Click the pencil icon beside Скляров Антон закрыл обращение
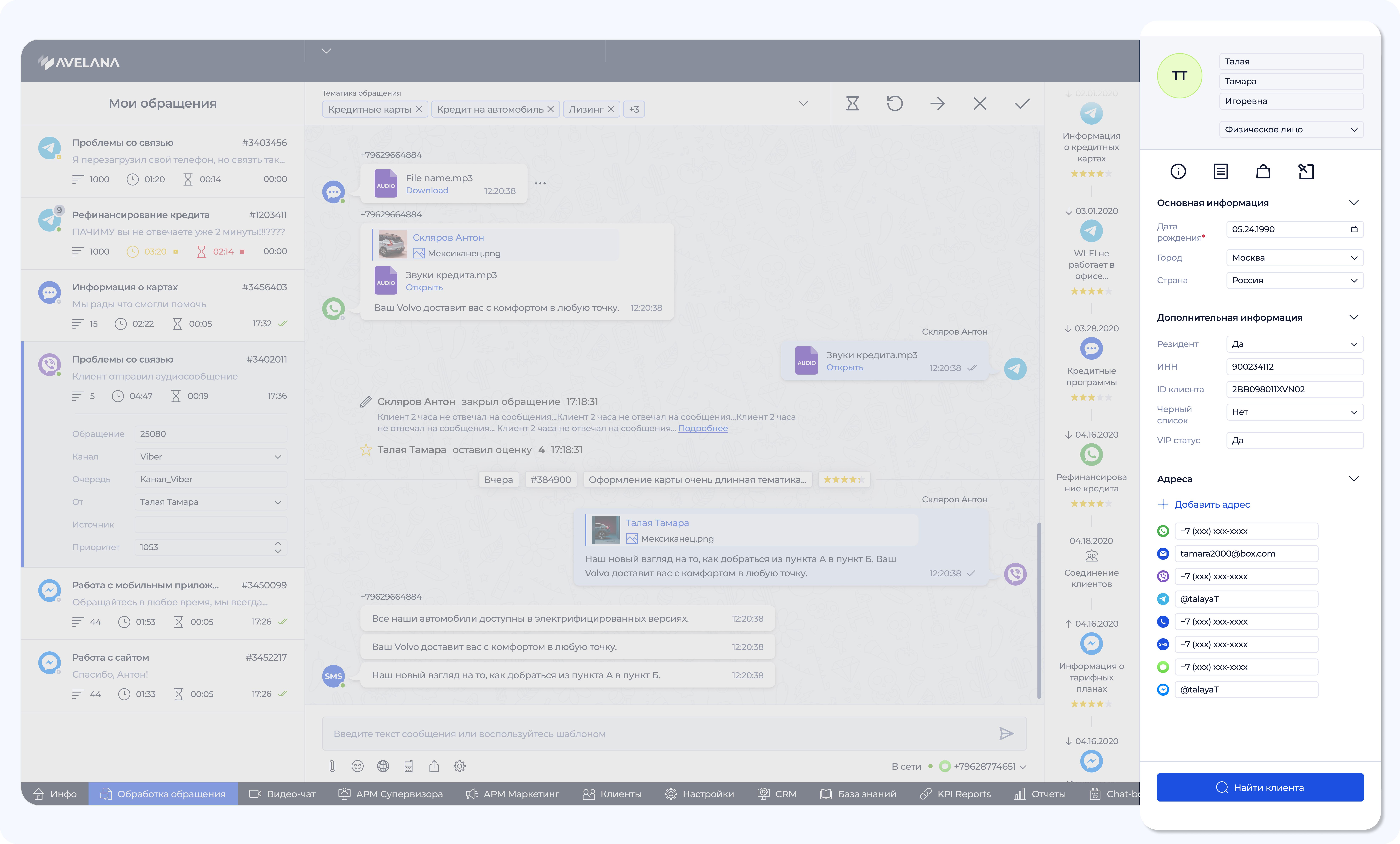Screen dimensions: 1400x844 click(366, 401)
